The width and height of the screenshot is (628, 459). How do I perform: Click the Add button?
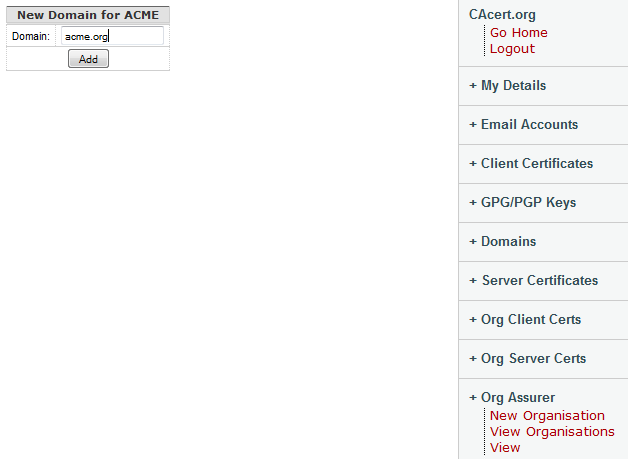click(88, 59)
